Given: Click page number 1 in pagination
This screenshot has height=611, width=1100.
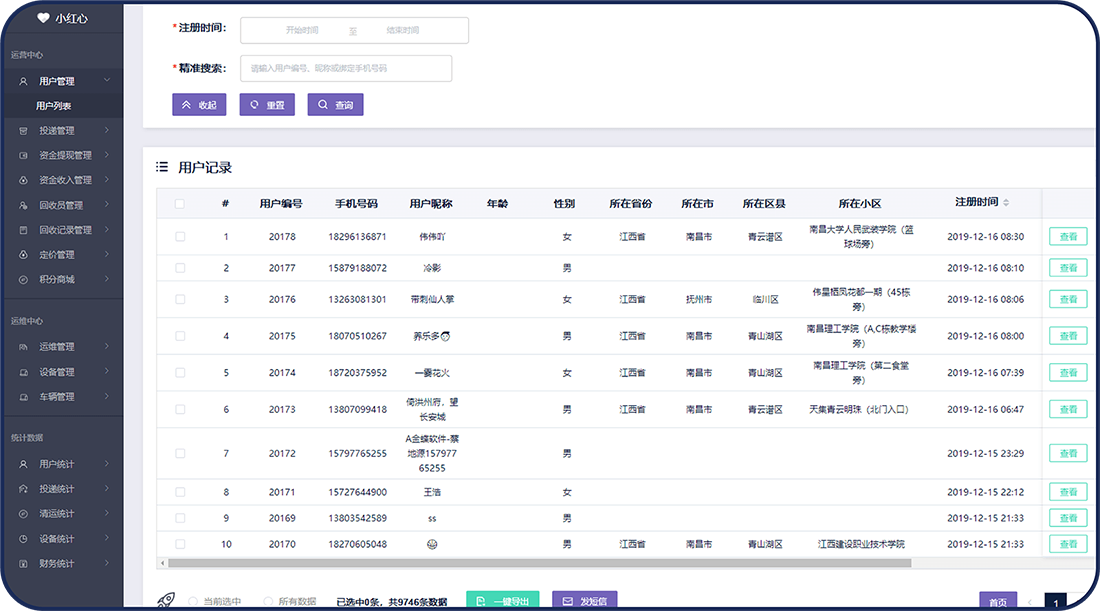Looking at the screenshot, I should 1056,602.
